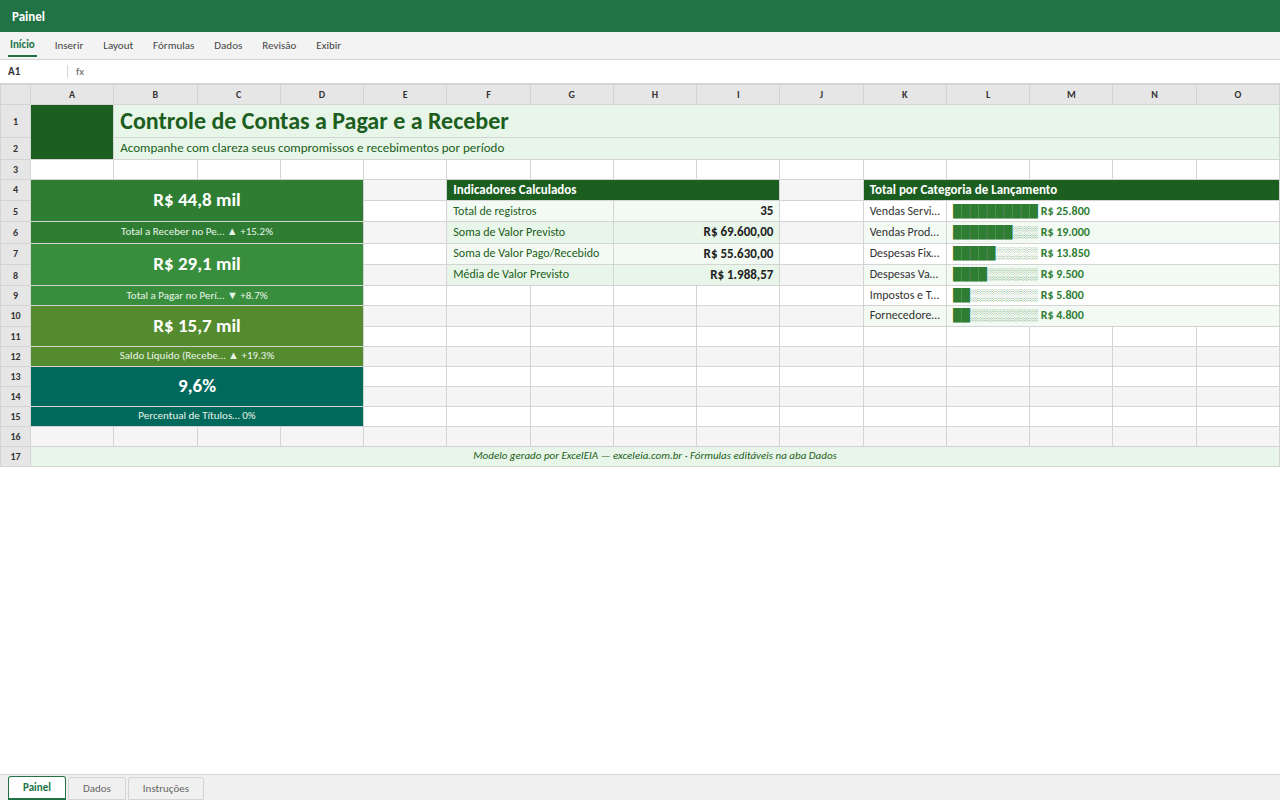Select column A header

click(72, 95)
